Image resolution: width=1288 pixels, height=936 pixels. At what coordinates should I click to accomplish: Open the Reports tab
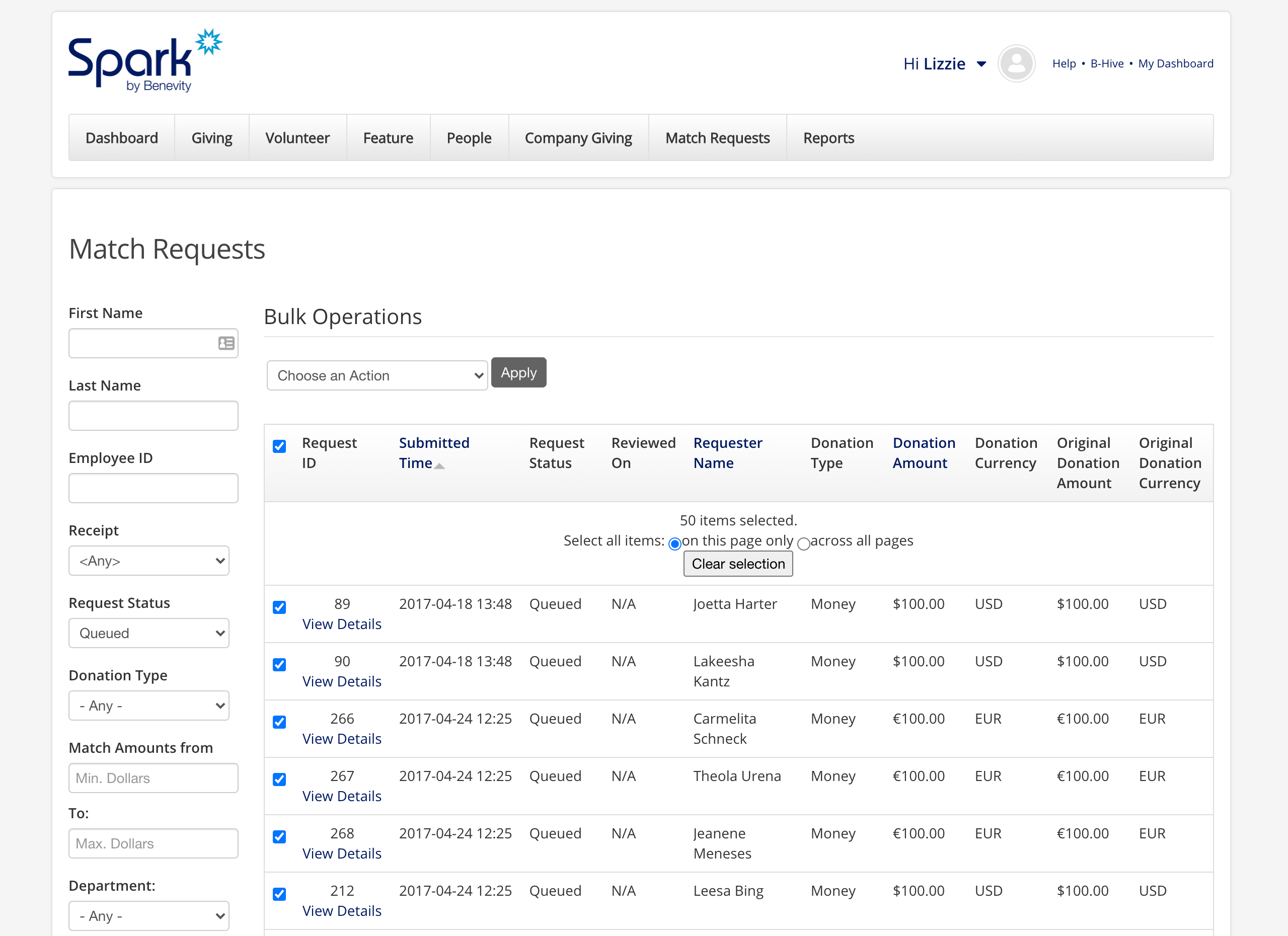[x=828, y=138]
